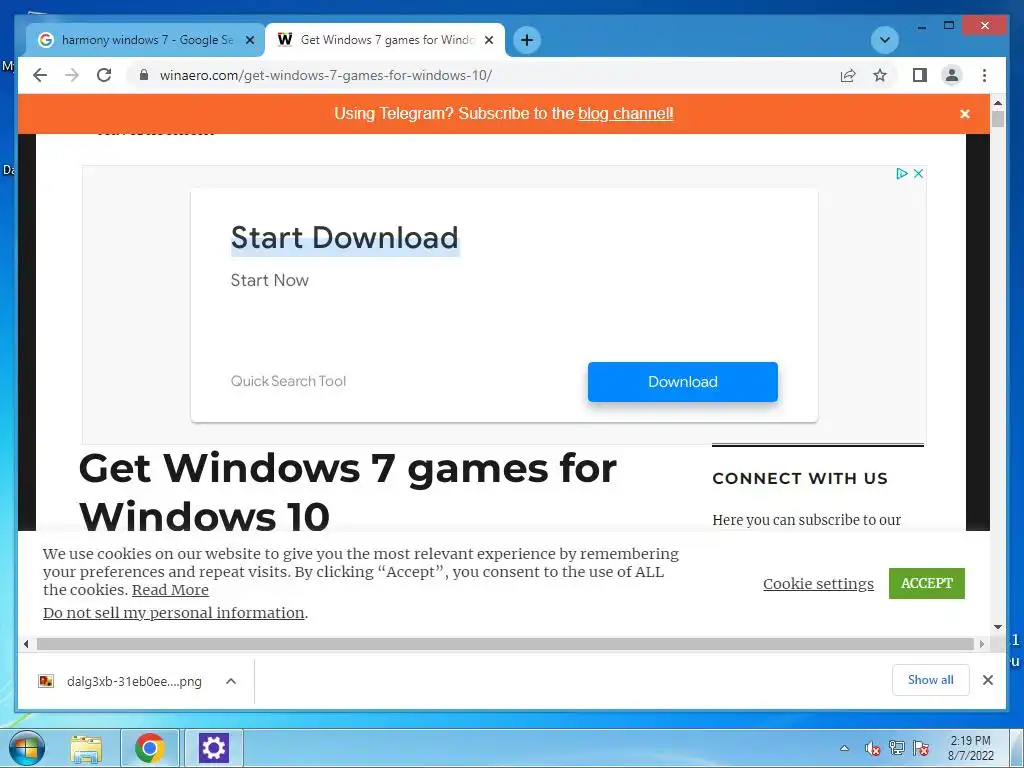Viewport: 1024px width, 768px height.
Task: Open Windows Explorer from the taskbar
Action: coord(86,748)
